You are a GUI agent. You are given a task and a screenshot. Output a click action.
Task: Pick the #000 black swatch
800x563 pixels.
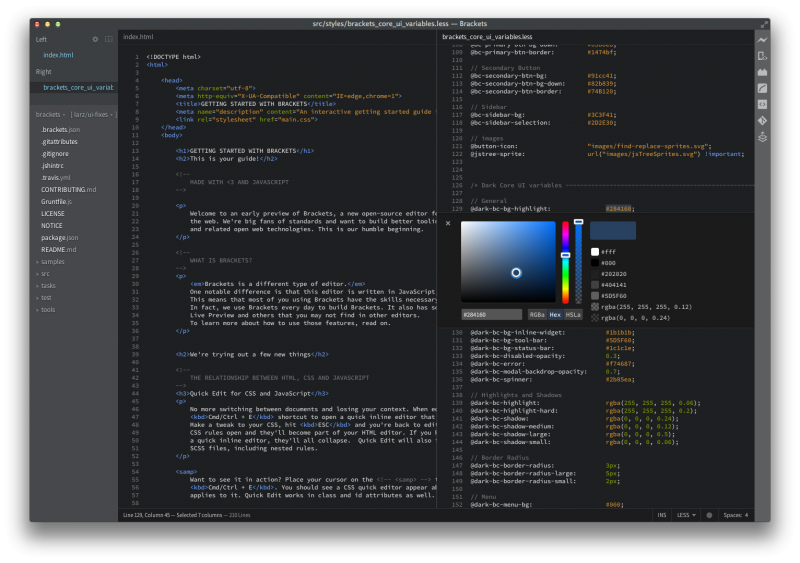point(595,263)
